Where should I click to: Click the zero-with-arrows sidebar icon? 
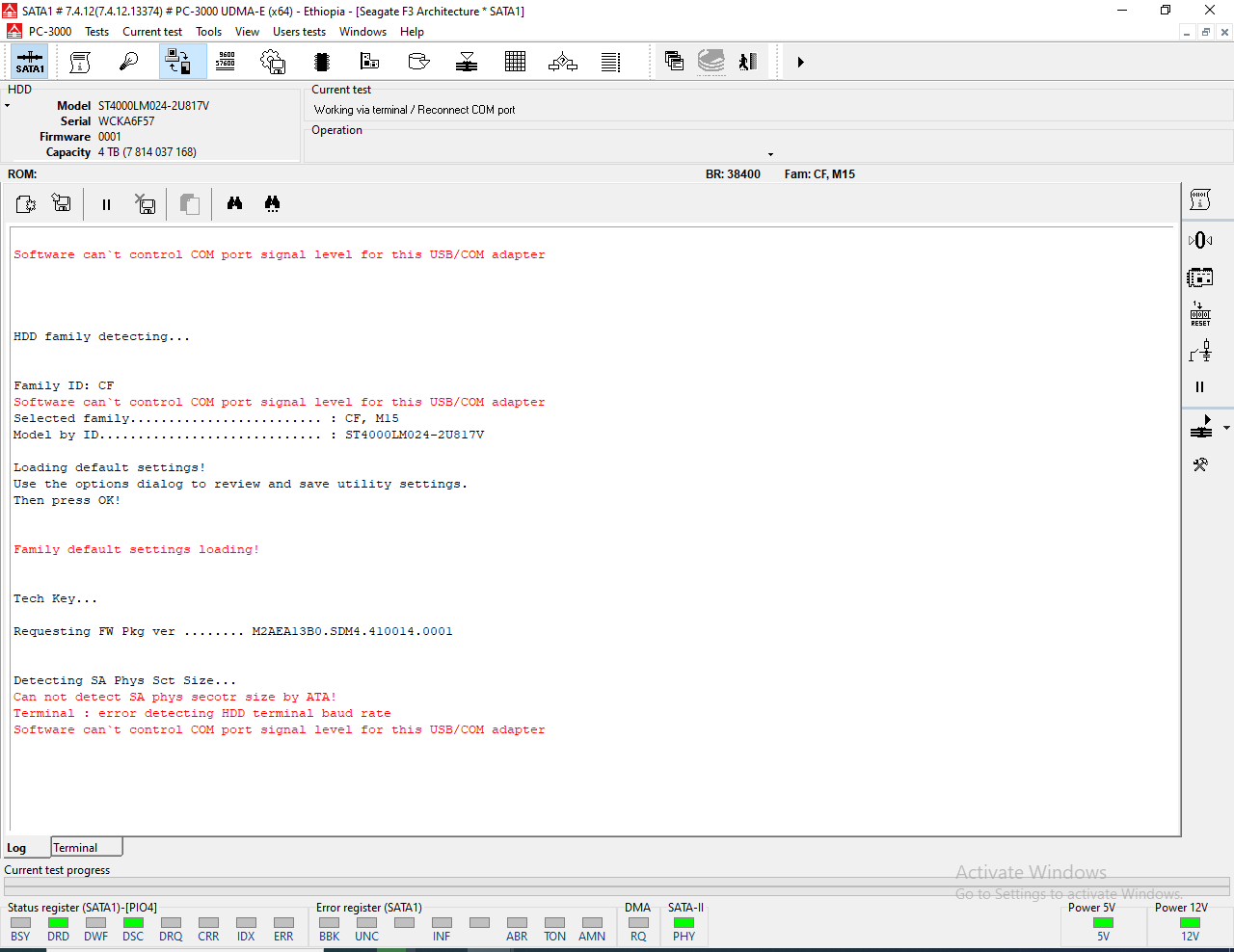(x=1200, y=240)
